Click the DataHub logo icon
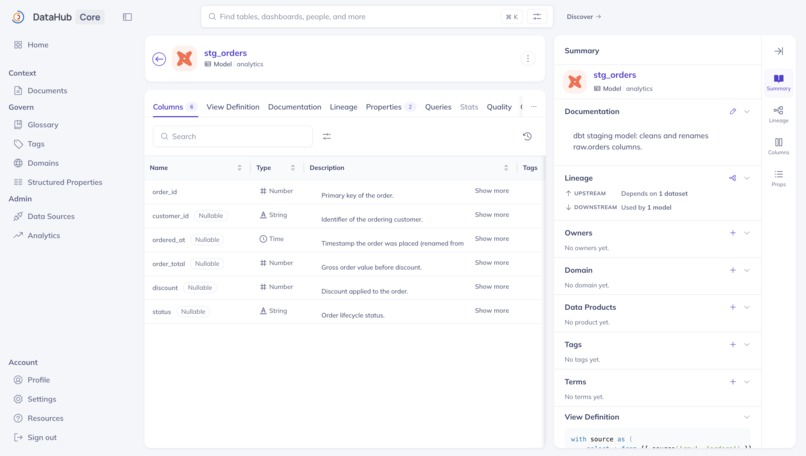Image resolution: width=806 pixels, height=456 pixels. click(x=18, y=17)
